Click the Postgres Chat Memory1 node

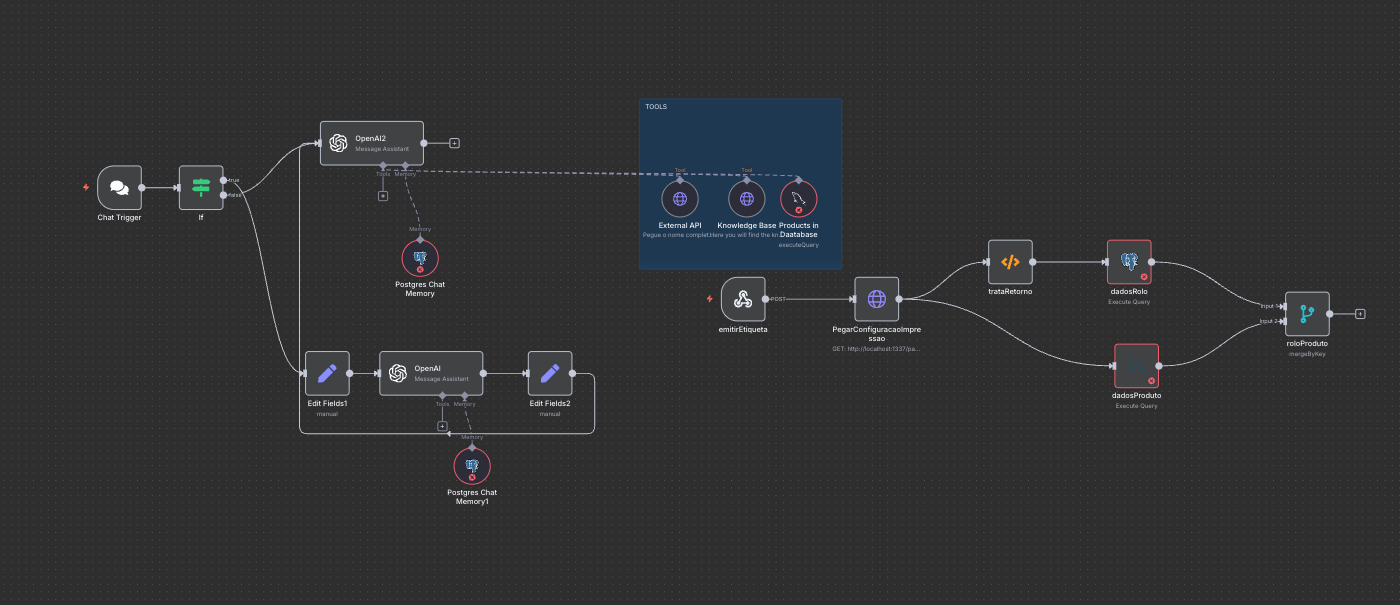tap(472, 466)
